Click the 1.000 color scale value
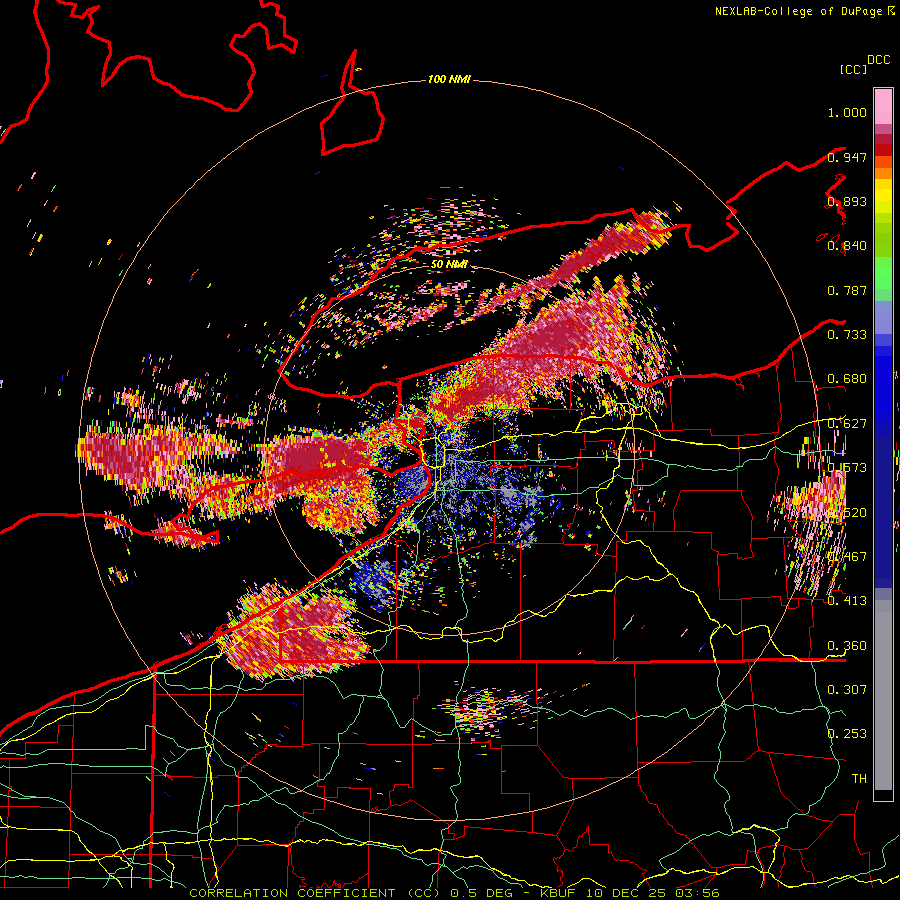900x900 pixels. (847, 112)
